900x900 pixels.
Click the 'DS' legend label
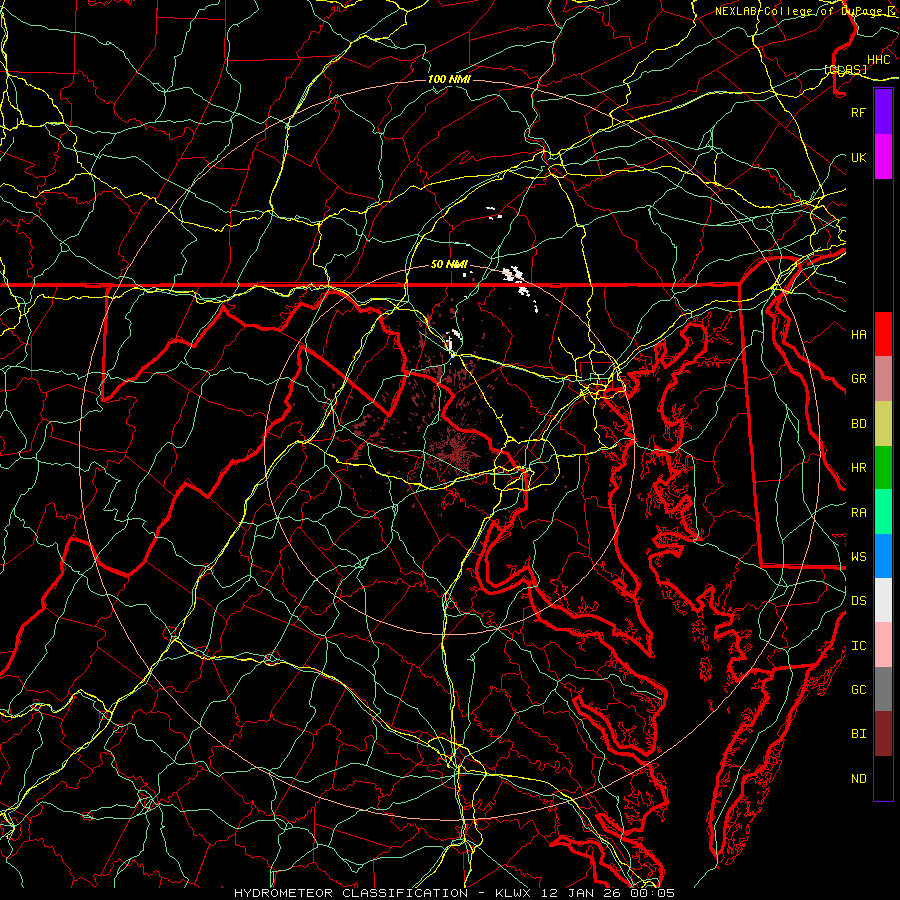[x=859, y=601]
